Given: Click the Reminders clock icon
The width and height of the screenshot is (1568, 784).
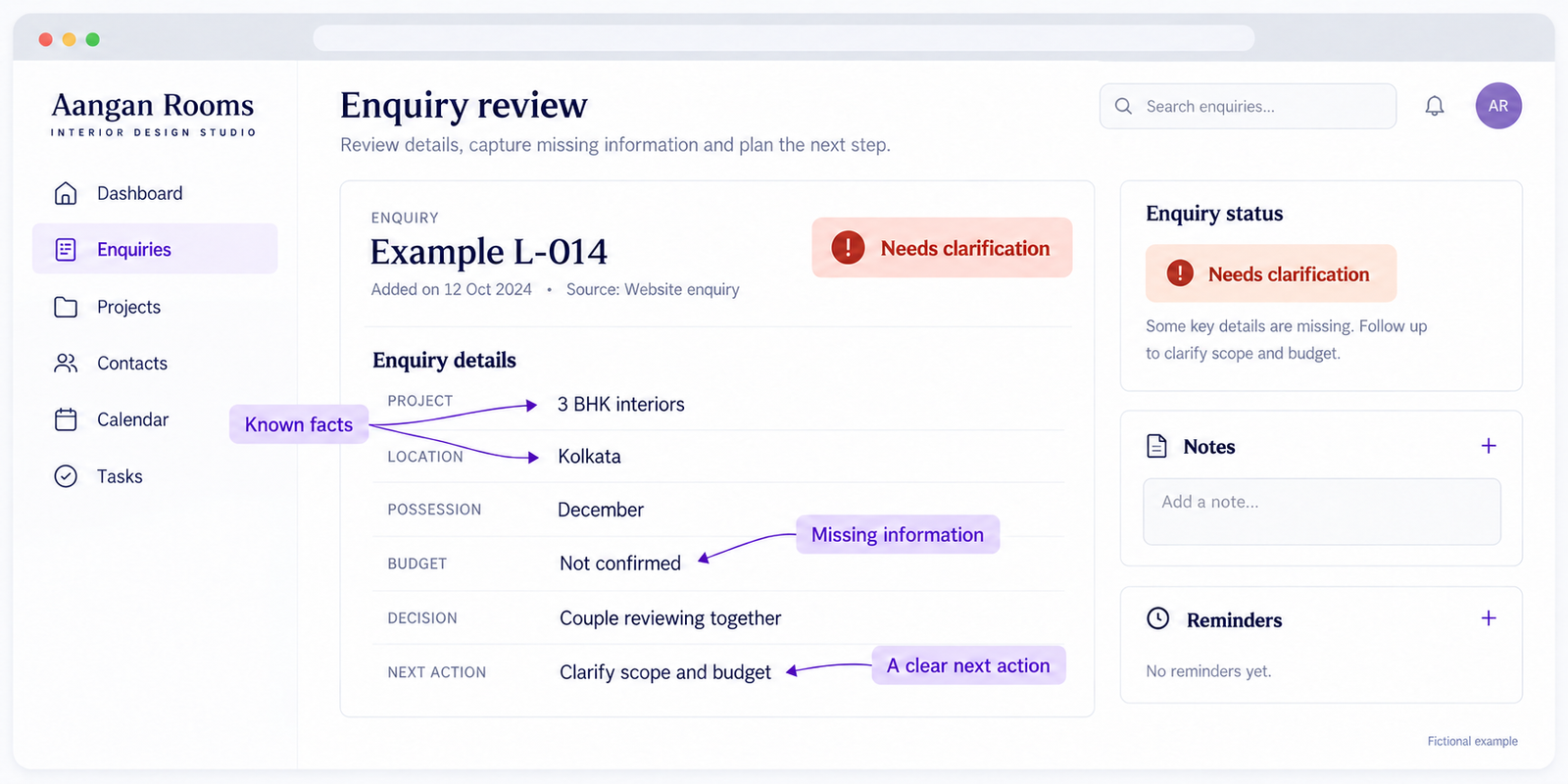Looking at the screenshot, I should click(1158, 618).
